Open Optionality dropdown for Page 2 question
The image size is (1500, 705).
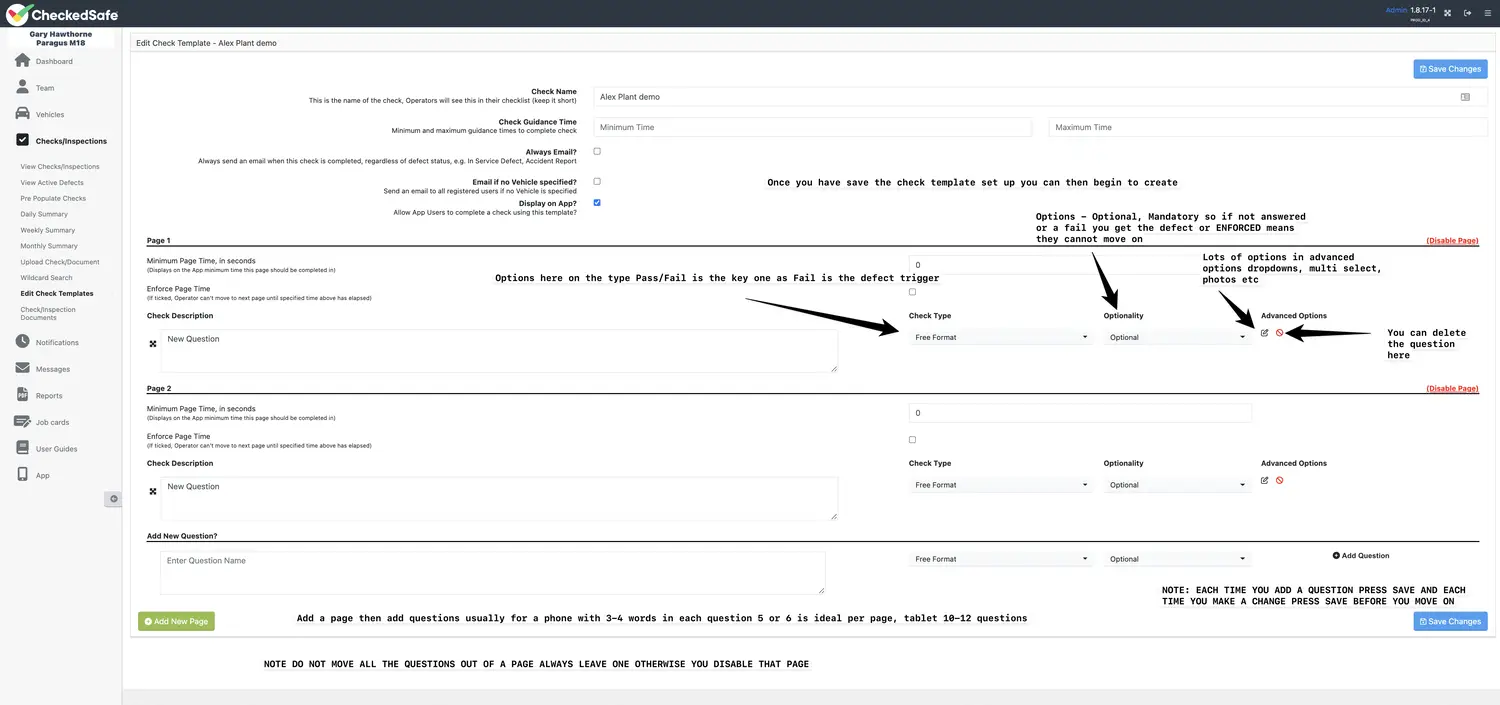pos(1177,485)
